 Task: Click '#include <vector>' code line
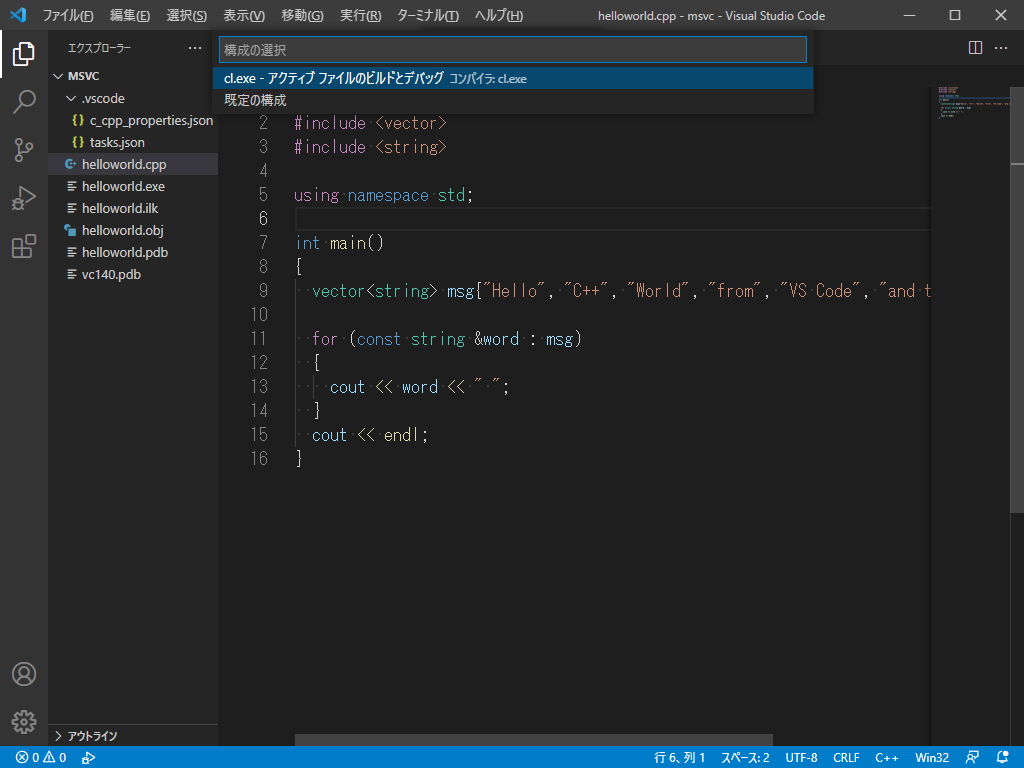[370, 123]
